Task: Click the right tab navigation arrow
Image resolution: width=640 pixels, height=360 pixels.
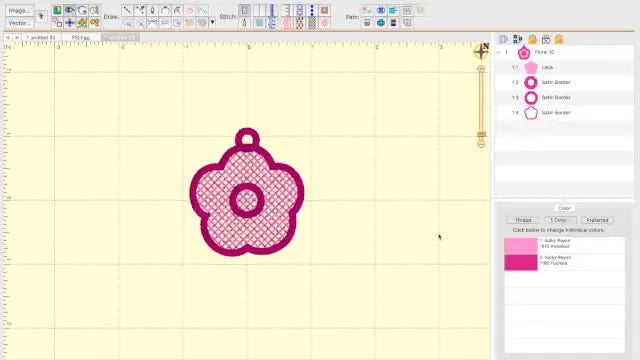Action: point(17,38)
